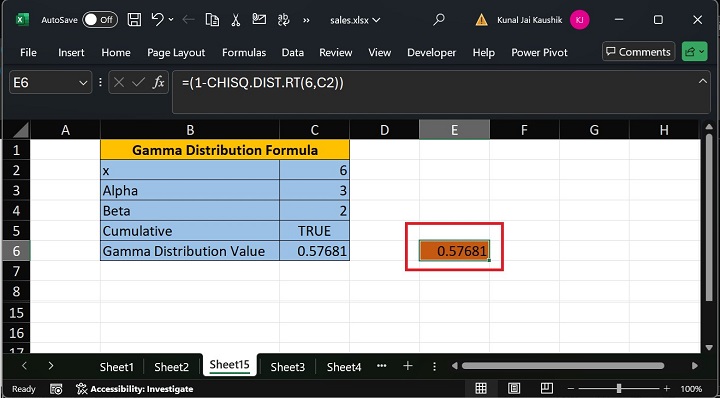The height and width of the screenshot is (398, 720).
Task: Collapse the formula bar chevron
Action: click(703, 82)
